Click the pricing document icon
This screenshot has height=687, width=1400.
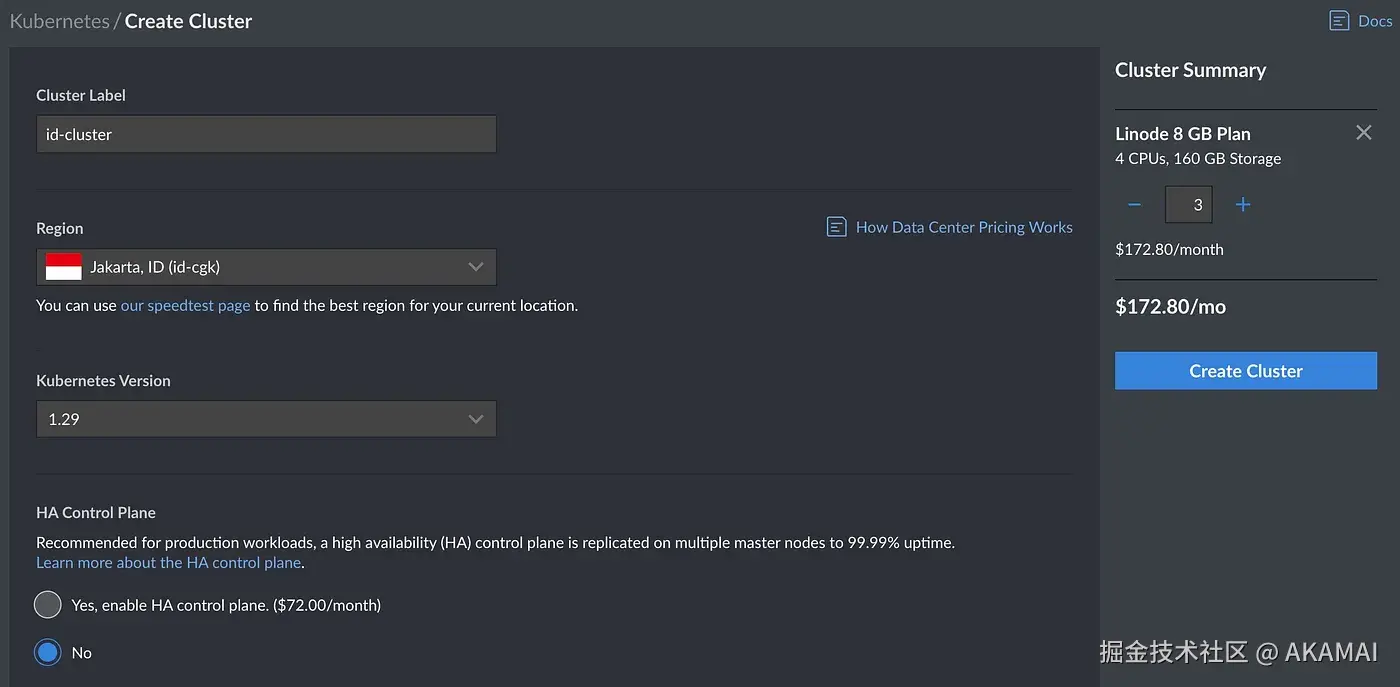click(x=837, y=227)
